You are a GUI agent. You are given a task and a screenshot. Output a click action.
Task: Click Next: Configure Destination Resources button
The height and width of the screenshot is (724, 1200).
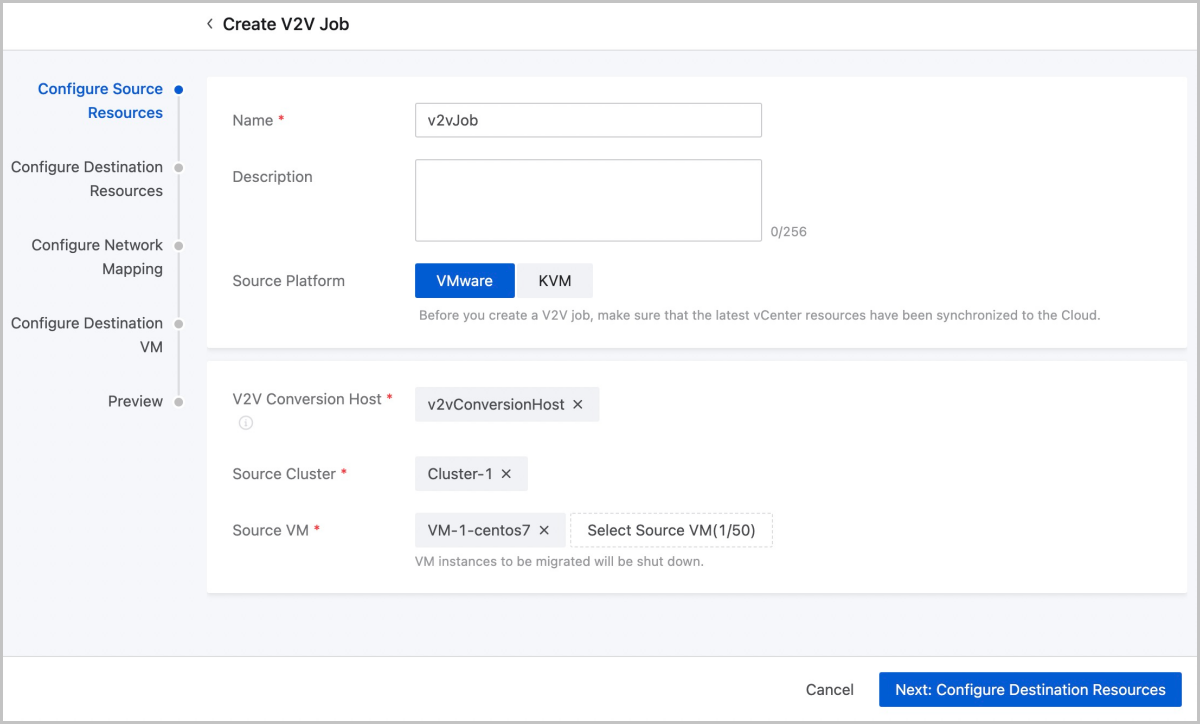pos(1030,690)
